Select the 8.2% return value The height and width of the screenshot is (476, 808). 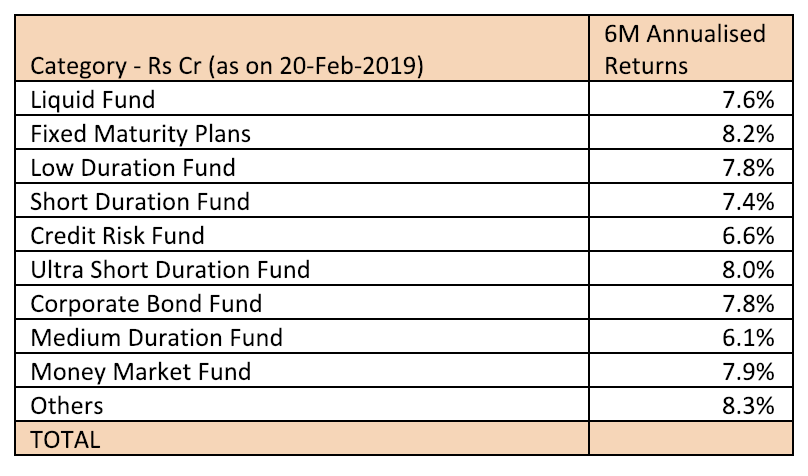(750, 133)
